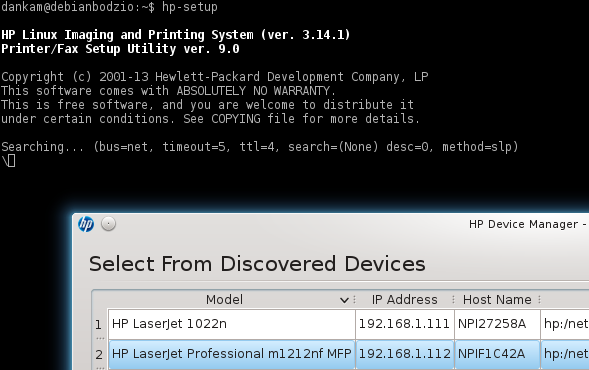Click the HP logo window icon
The image size is (589, 370).
[x=86, y=224]
